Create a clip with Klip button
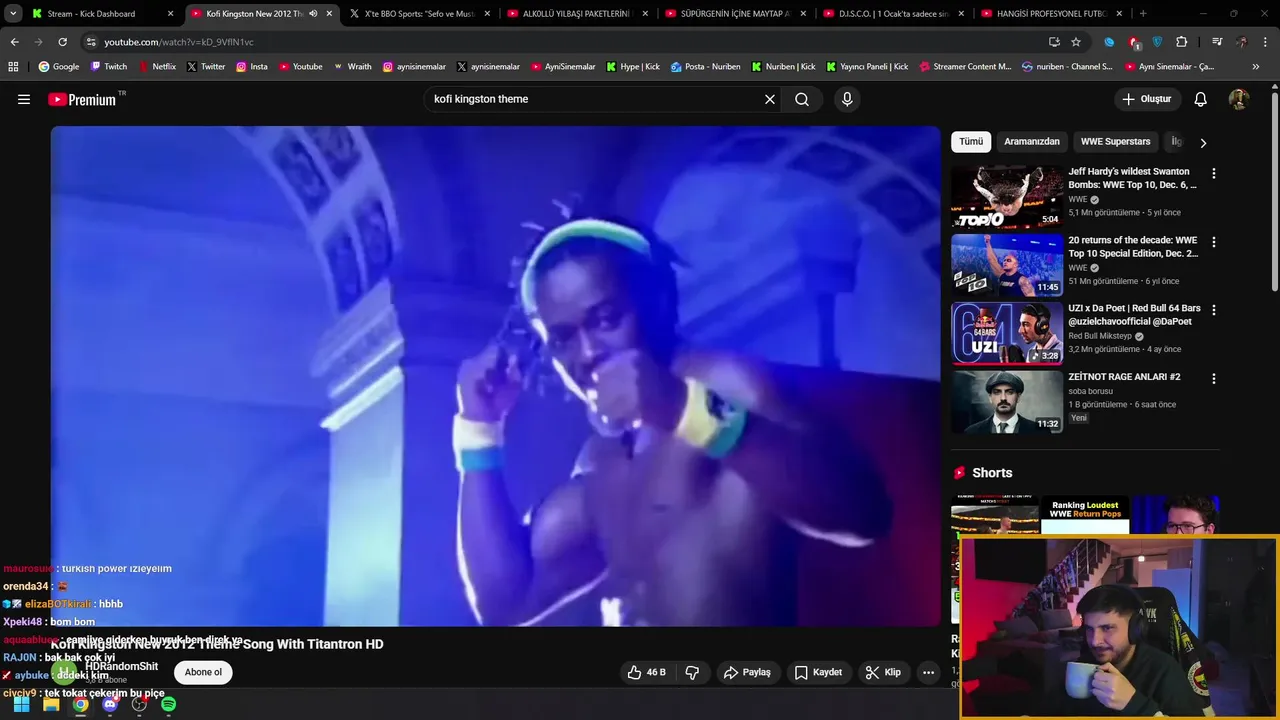 click(883, 672)
